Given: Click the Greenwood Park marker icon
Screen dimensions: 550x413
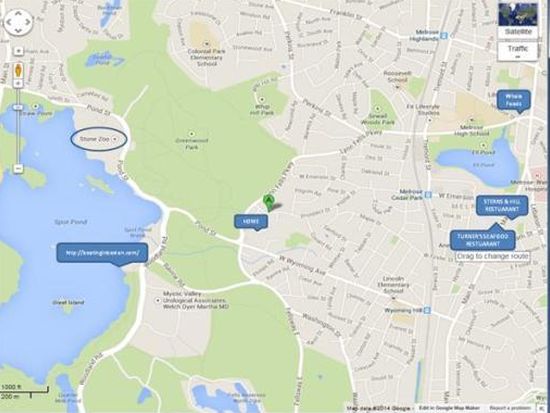Looking at the screenshot, I should pos(192,134).
